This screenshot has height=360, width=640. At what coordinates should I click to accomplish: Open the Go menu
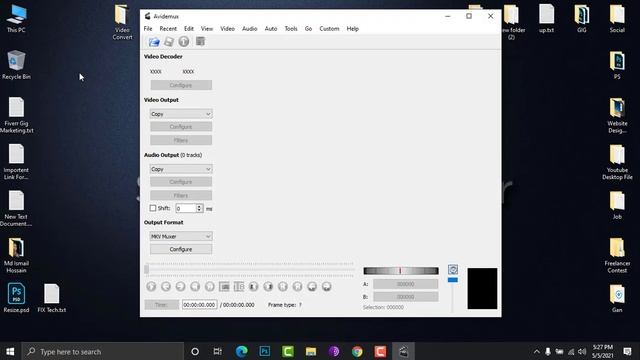tap(308, 29)
